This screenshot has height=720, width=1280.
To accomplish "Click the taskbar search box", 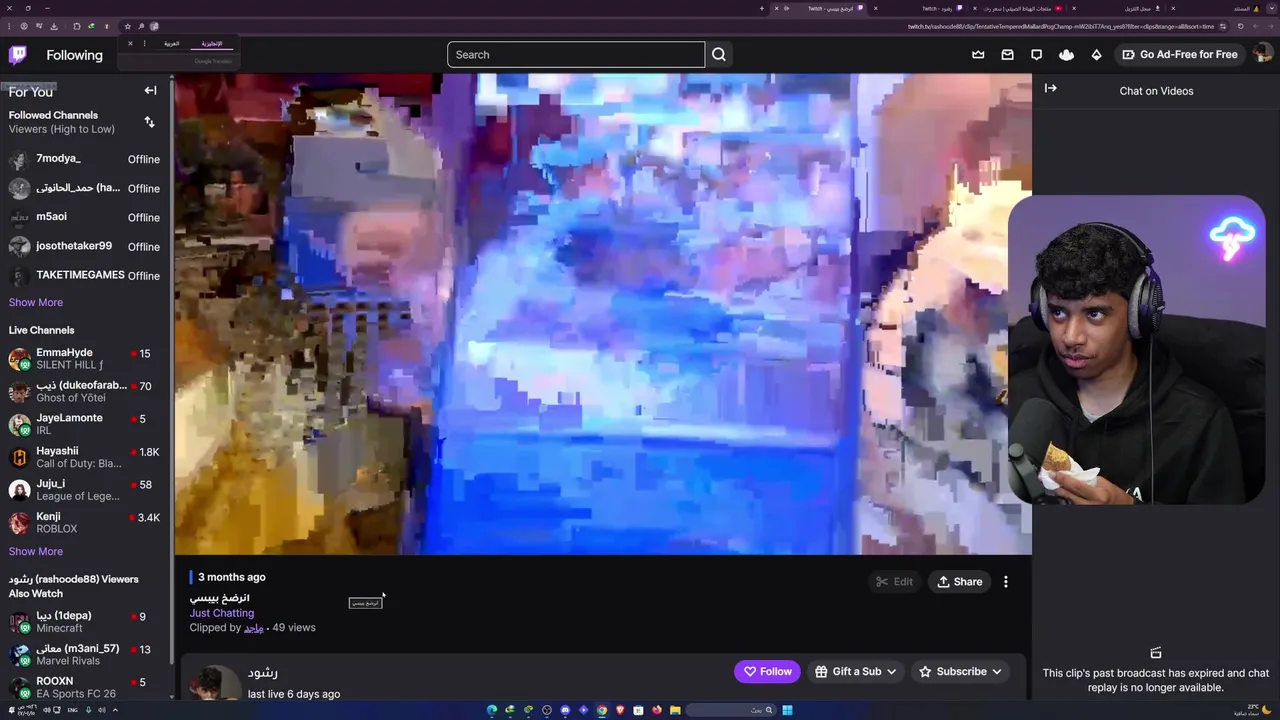I will [x=730, y=710].
